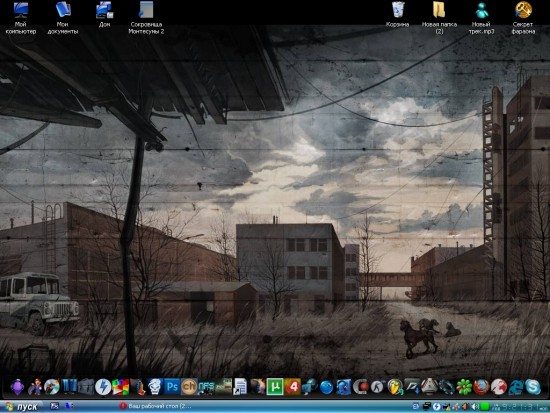Launch Counter-Strike from the dock
Viewport: 550px width, 413px height.
378,387
